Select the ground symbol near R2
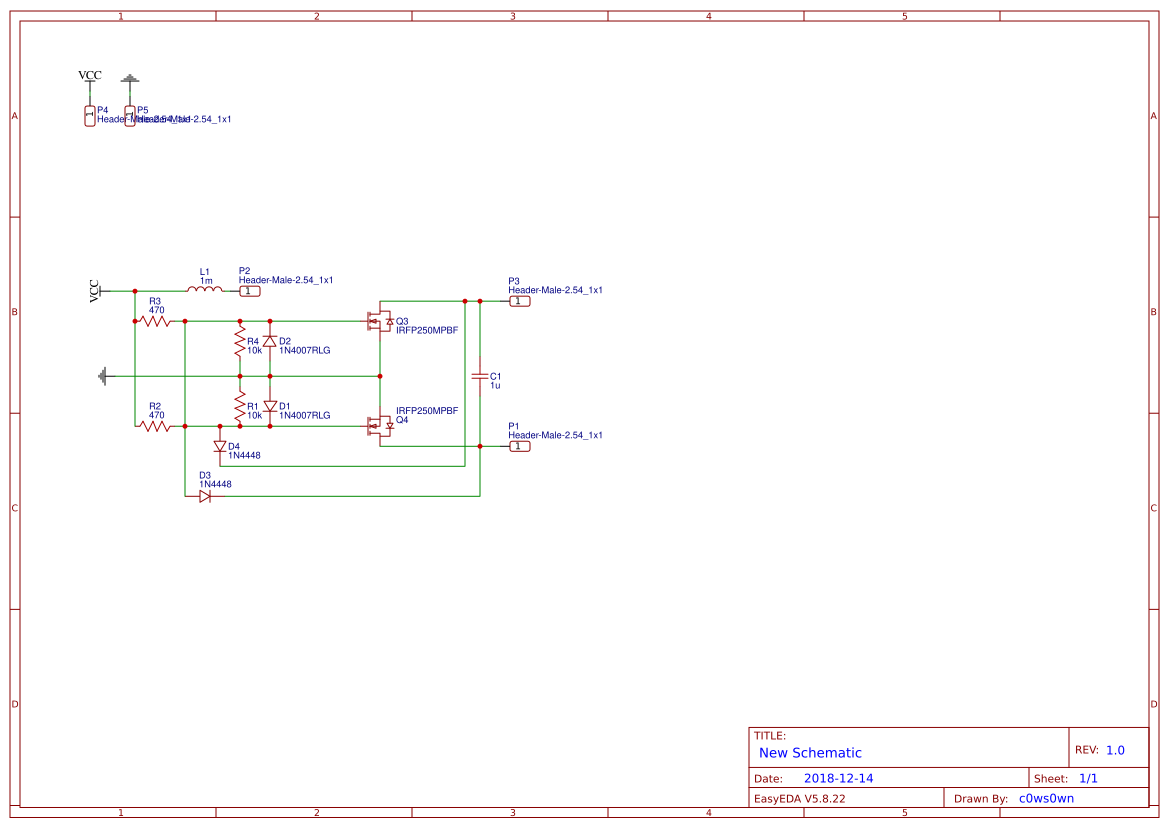1169x828 pixels. pos(103,377)
